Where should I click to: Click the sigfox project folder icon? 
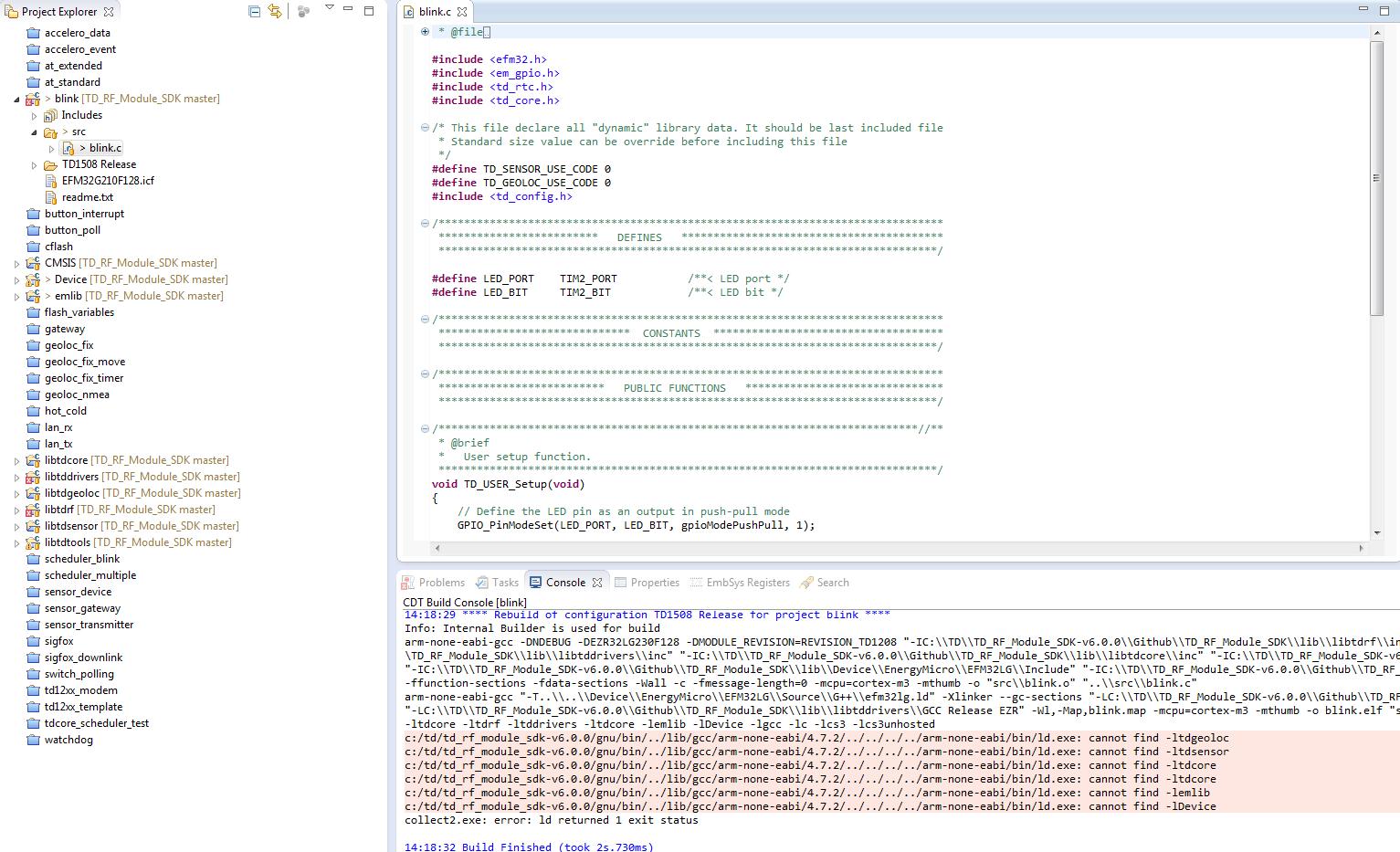33,641
